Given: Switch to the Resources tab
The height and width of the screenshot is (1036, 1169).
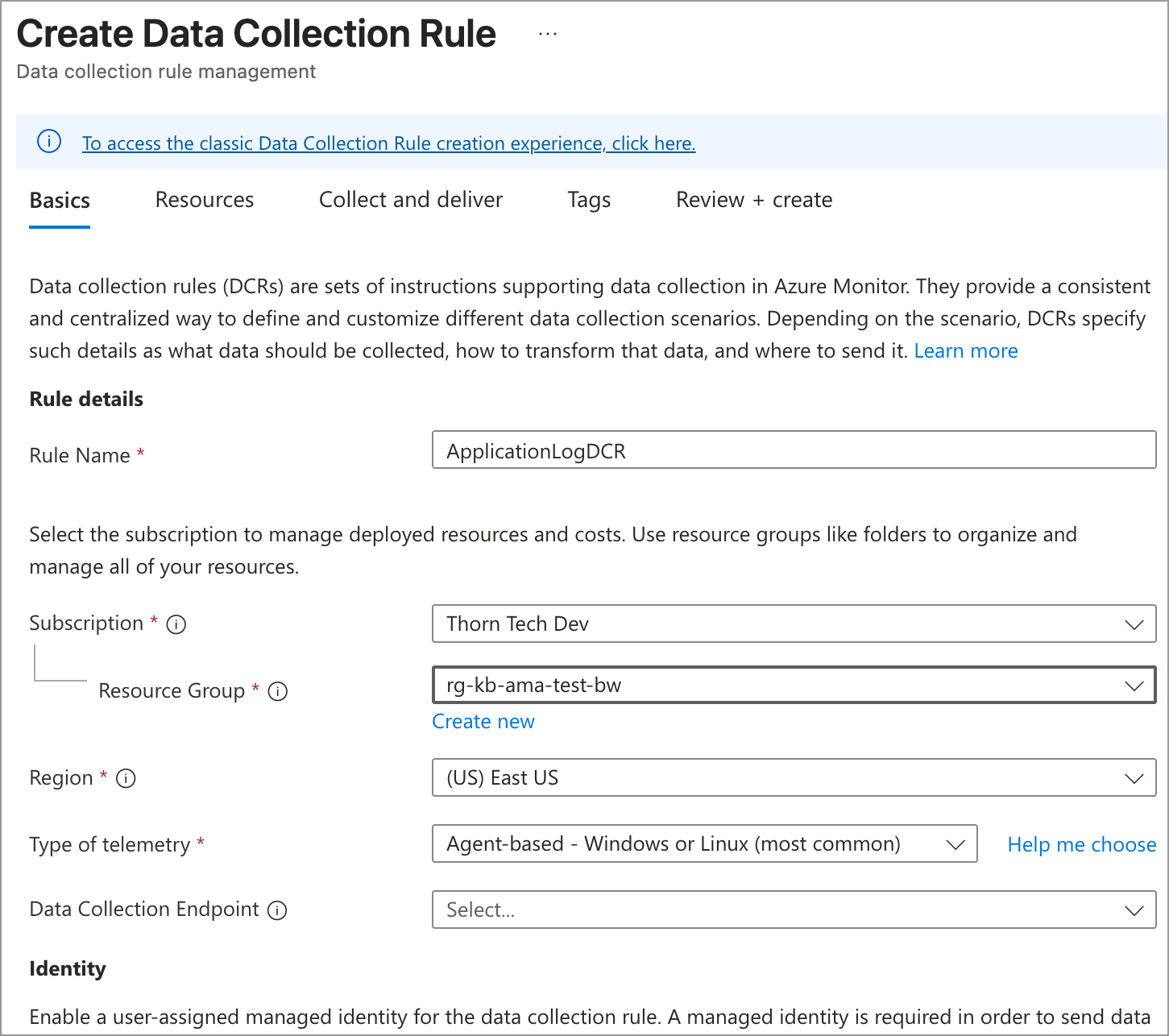Looking at the screenshot, I should coord(205,200).
